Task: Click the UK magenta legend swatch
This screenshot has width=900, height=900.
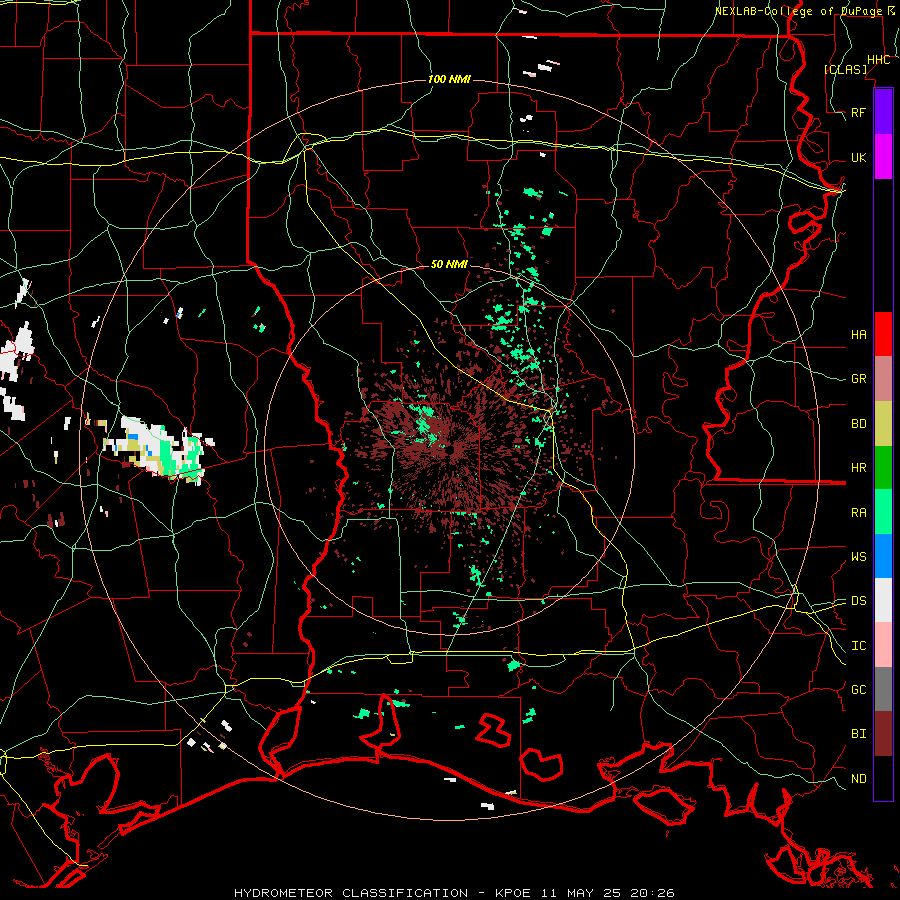Action: coord(883,157)
